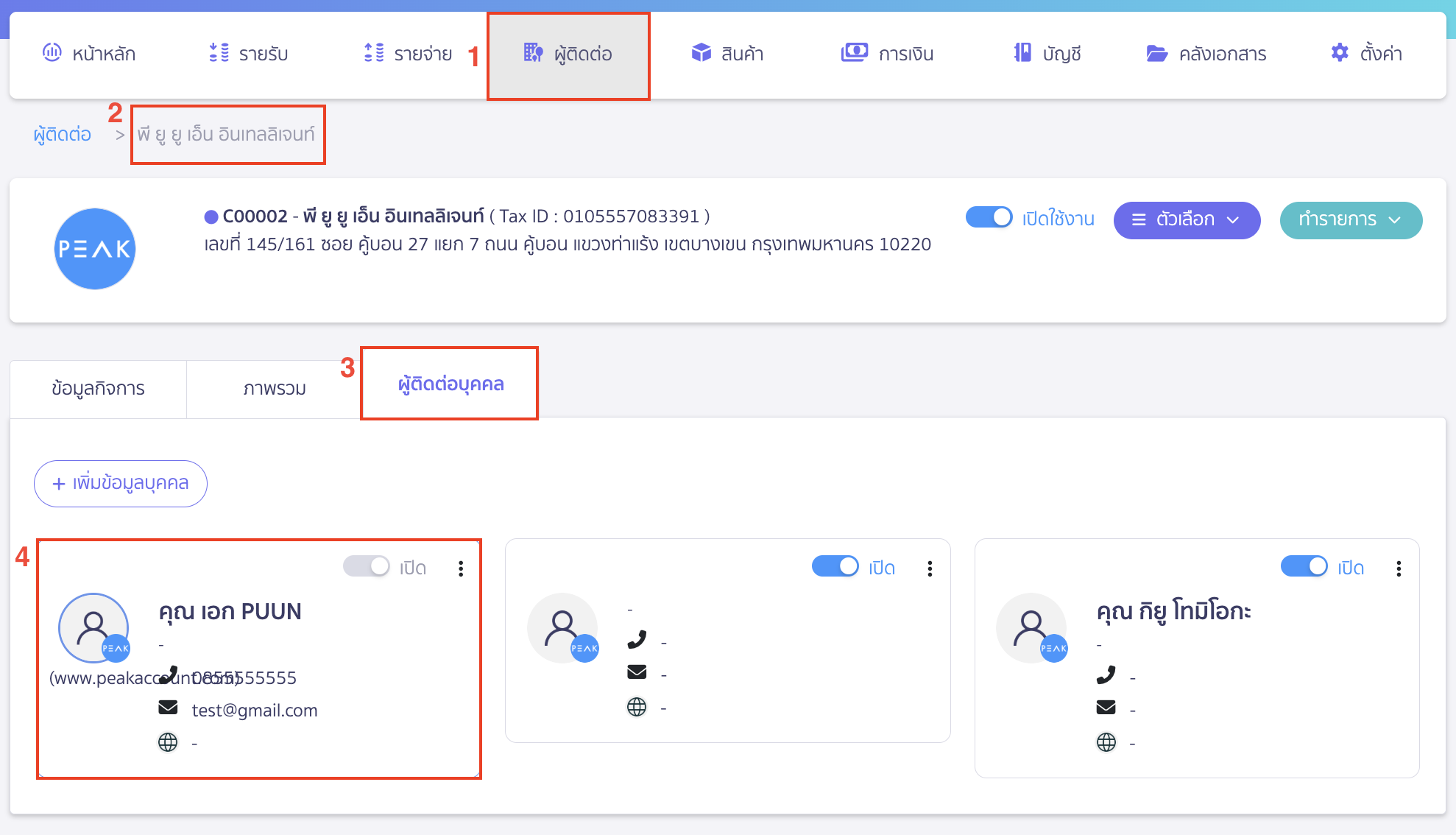Image resolution: width=1456 pixels, height=835 pixels.
Task: Open the ตัวเลือก dropdown
Action: click(x=1187, y=220)
